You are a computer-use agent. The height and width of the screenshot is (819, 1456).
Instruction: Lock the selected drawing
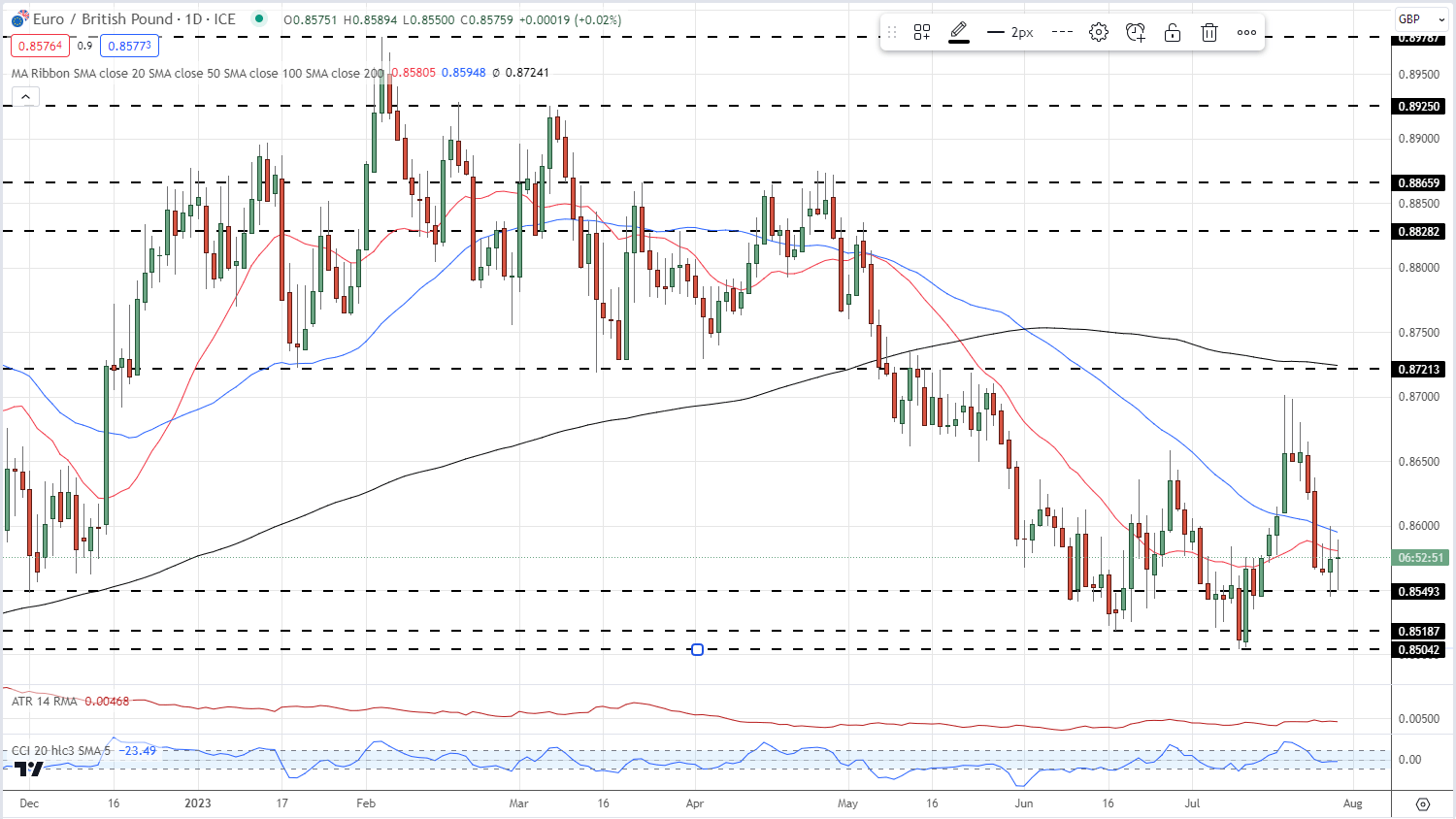1173,32
